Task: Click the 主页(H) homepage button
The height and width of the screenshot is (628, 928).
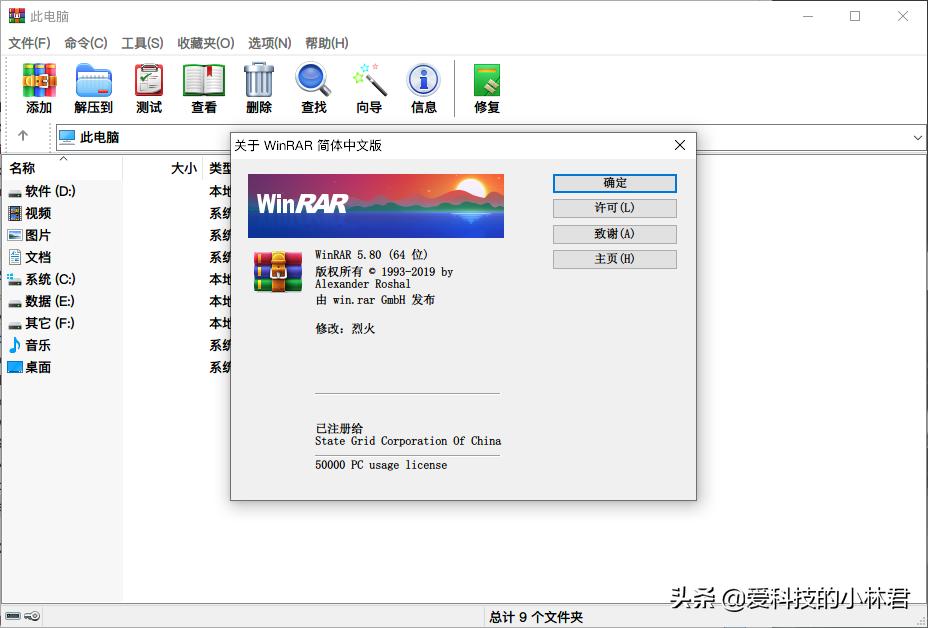Action: coord(613,259)
